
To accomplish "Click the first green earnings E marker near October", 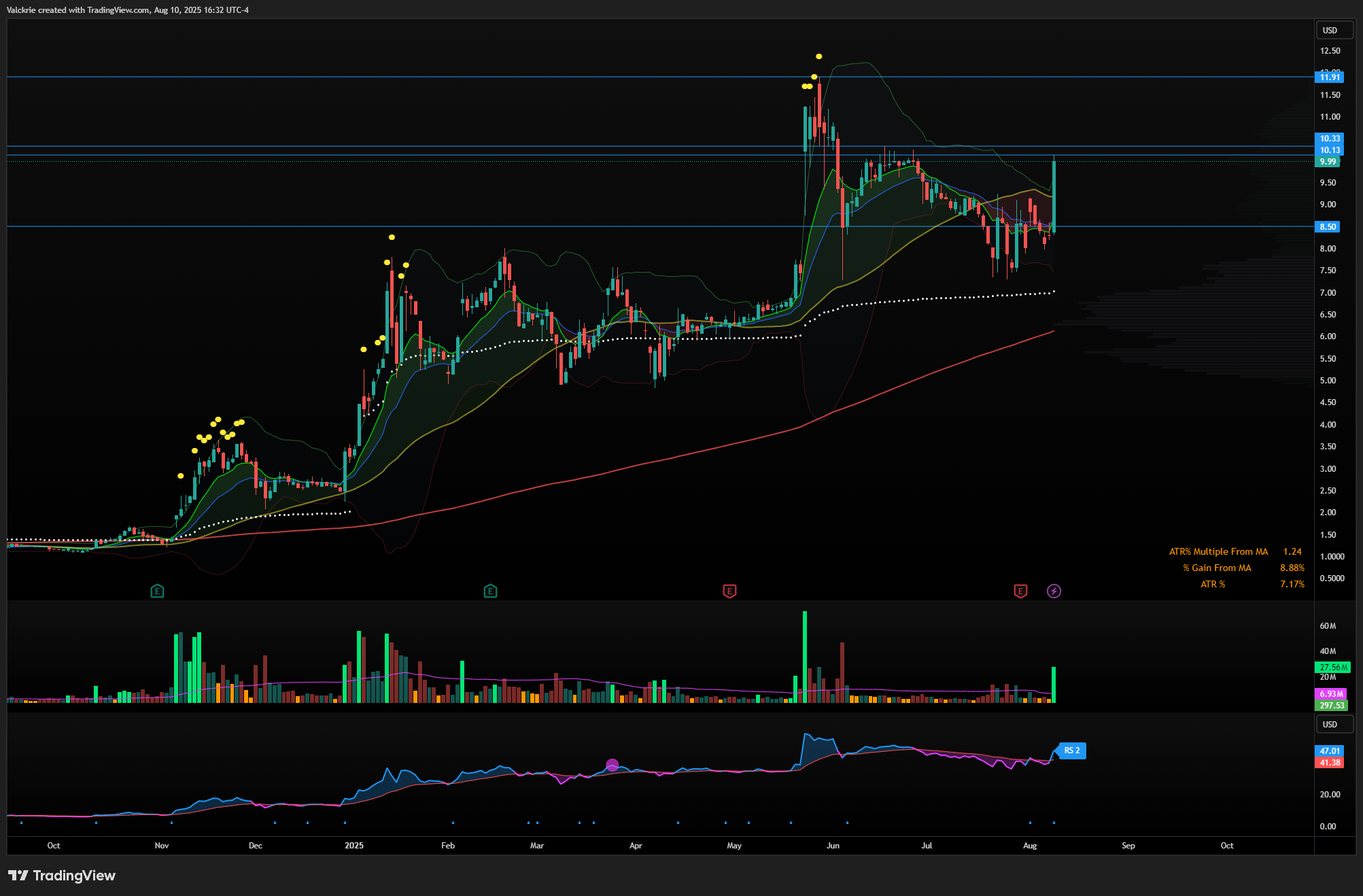I will (157, 591).
